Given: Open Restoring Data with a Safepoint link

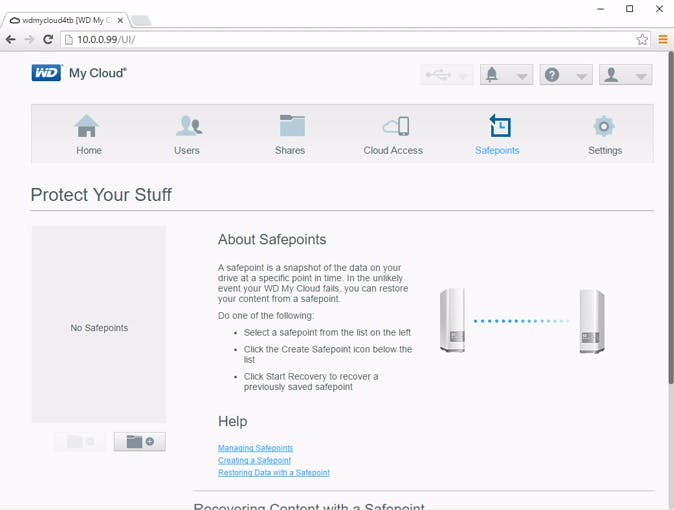Looking at the screenshot, I should 274,473.
